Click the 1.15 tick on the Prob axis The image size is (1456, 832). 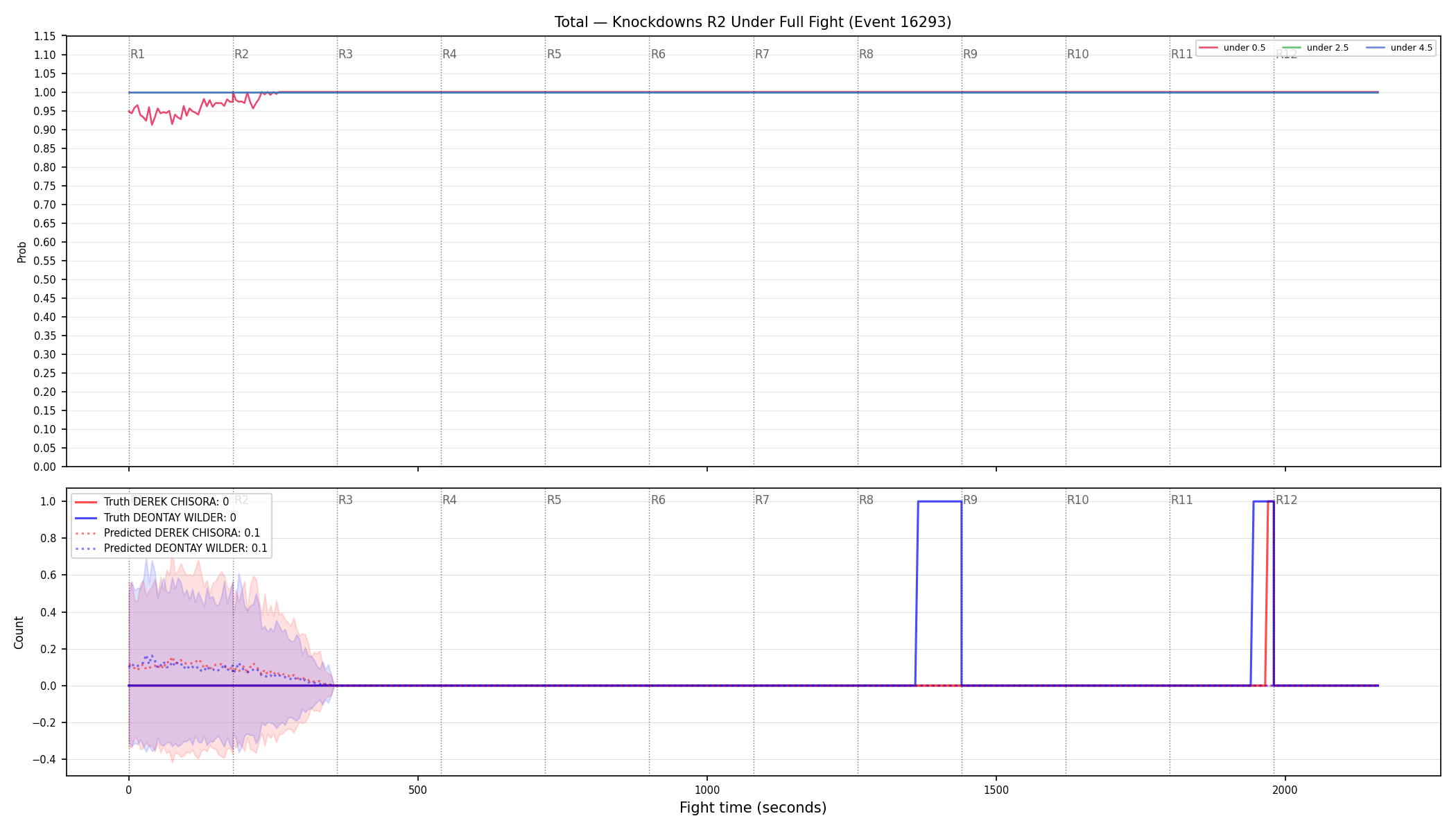point(45,36)
